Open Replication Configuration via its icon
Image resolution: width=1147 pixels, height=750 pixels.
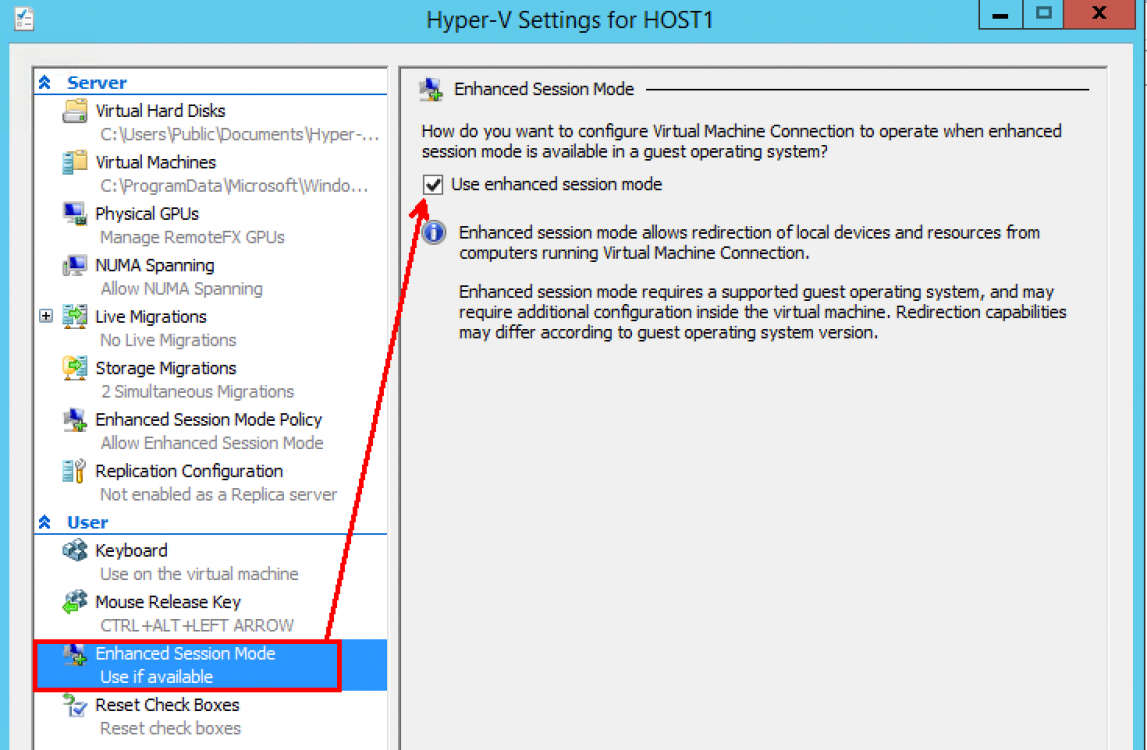point(73,471)
